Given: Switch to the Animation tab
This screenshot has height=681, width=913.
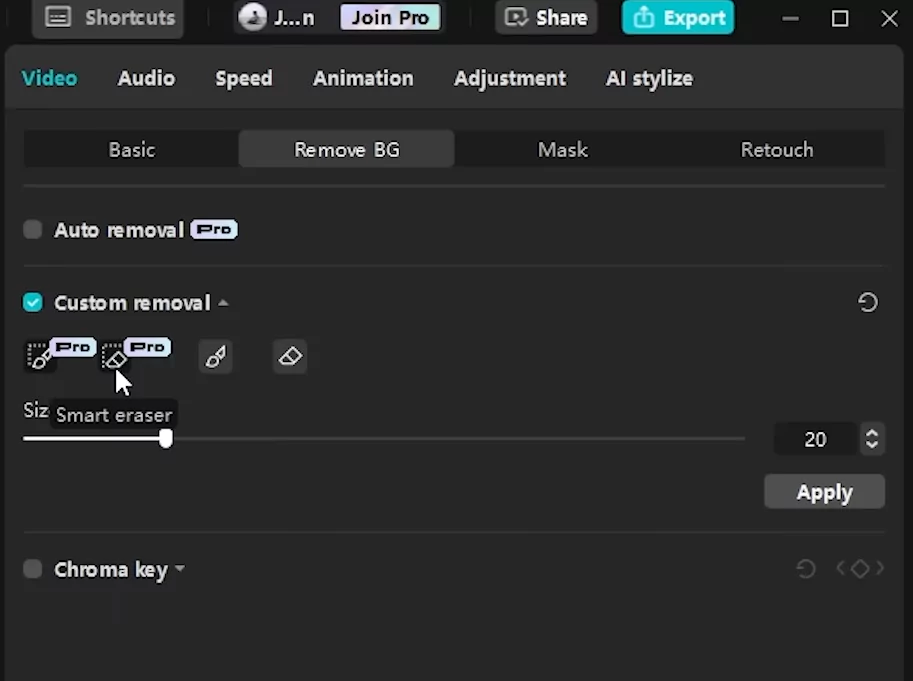Looking at the screenshot, I should [x=363, y=78].
